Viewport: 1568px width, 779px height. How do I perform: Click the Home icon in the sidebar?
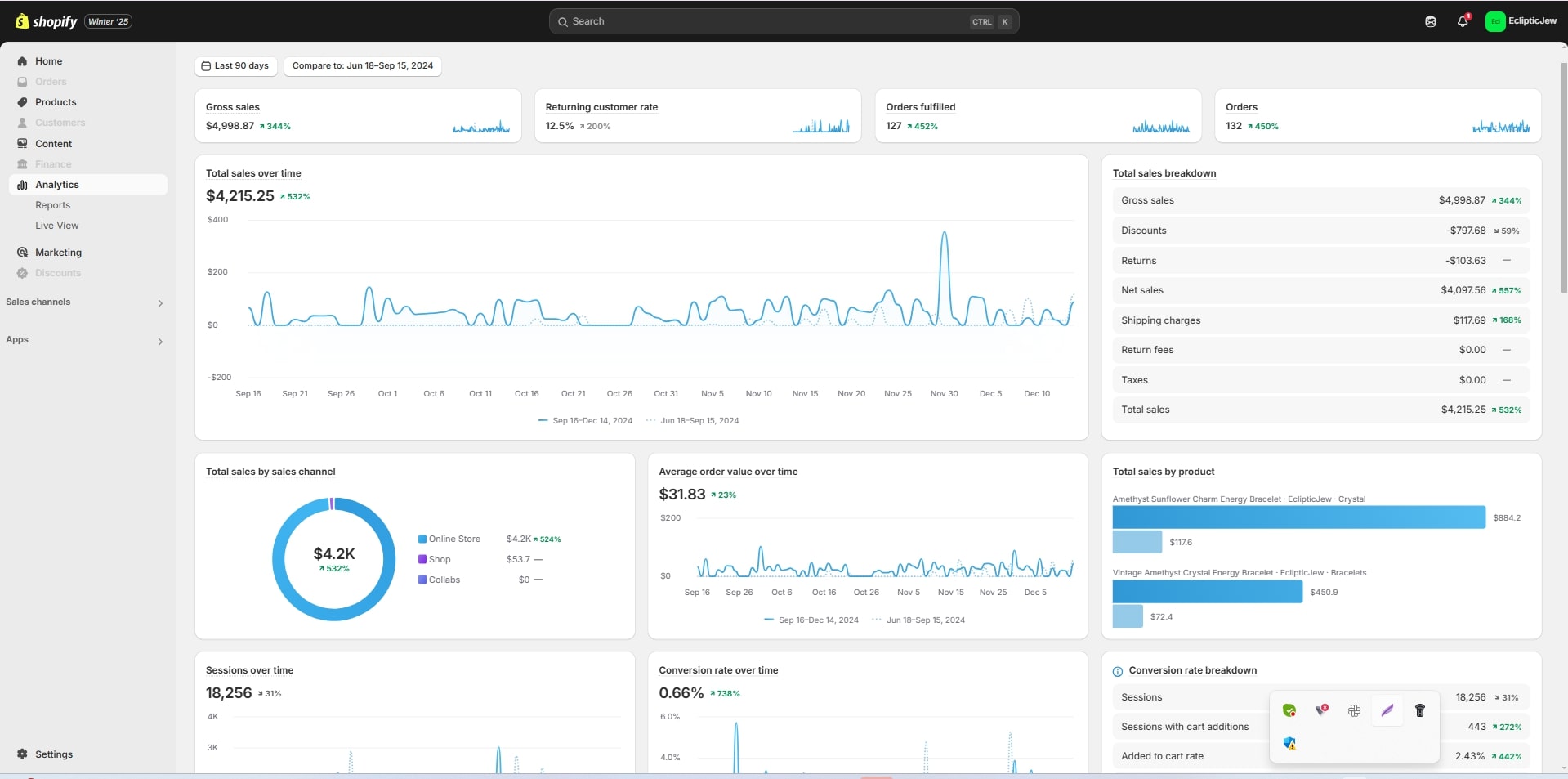tap(22, 61)
